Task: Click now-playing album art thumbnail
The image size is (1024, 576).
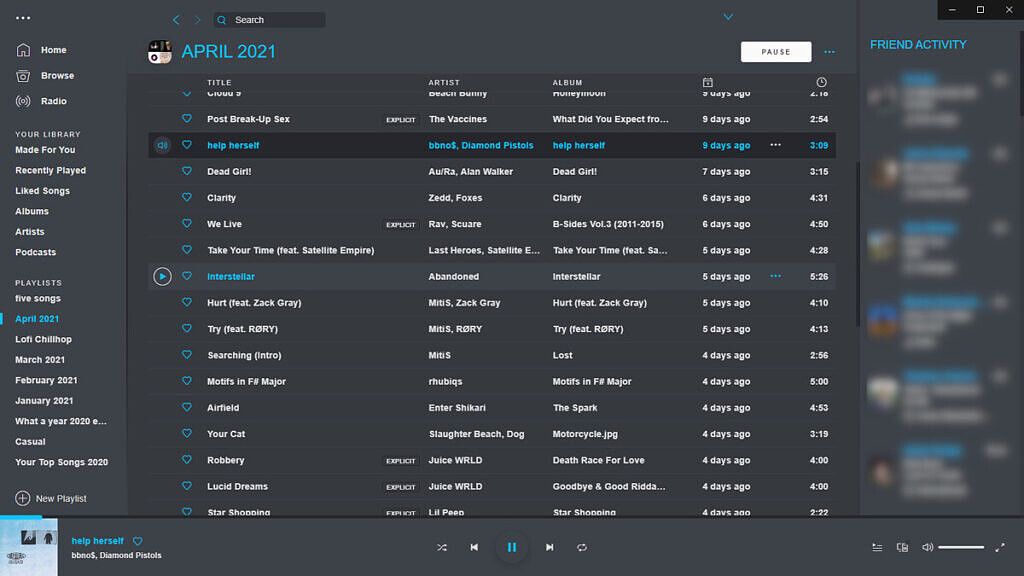Action: pos(29,547)
